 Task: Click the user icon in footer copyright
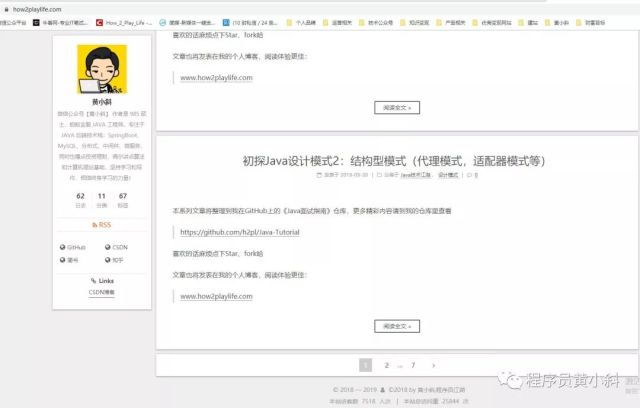(382, 390)
